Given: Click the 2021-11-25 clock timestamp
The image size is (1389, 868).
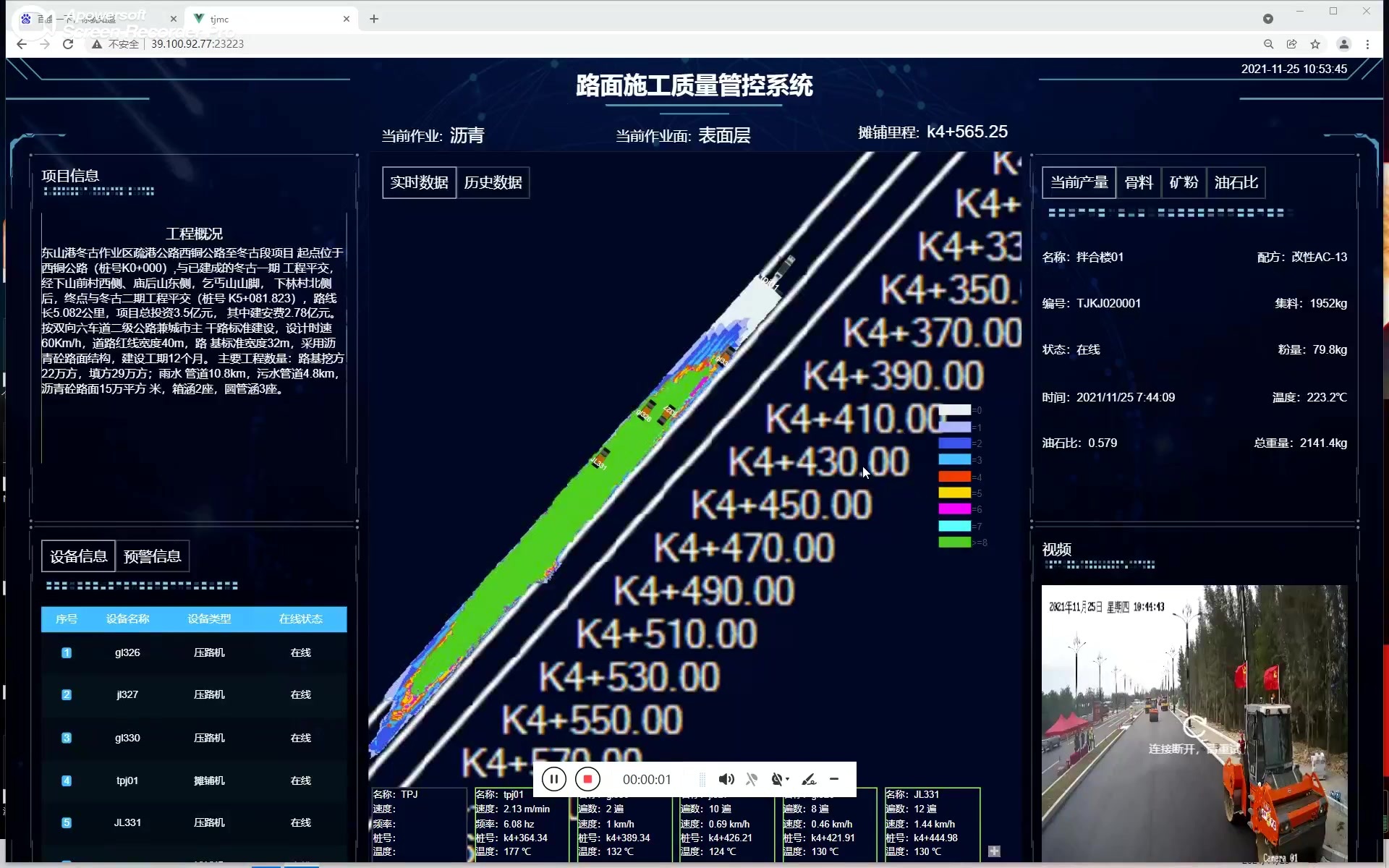Looking at the screenshot, I should pos(1294,69).
